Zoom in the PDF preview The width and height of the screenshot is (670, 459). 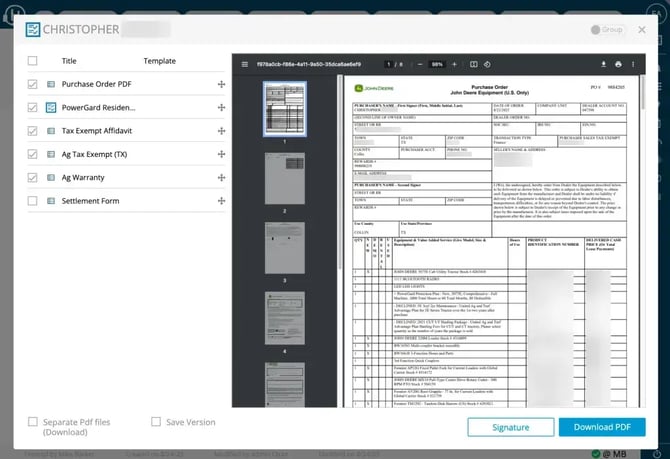(x=456, y=64)
